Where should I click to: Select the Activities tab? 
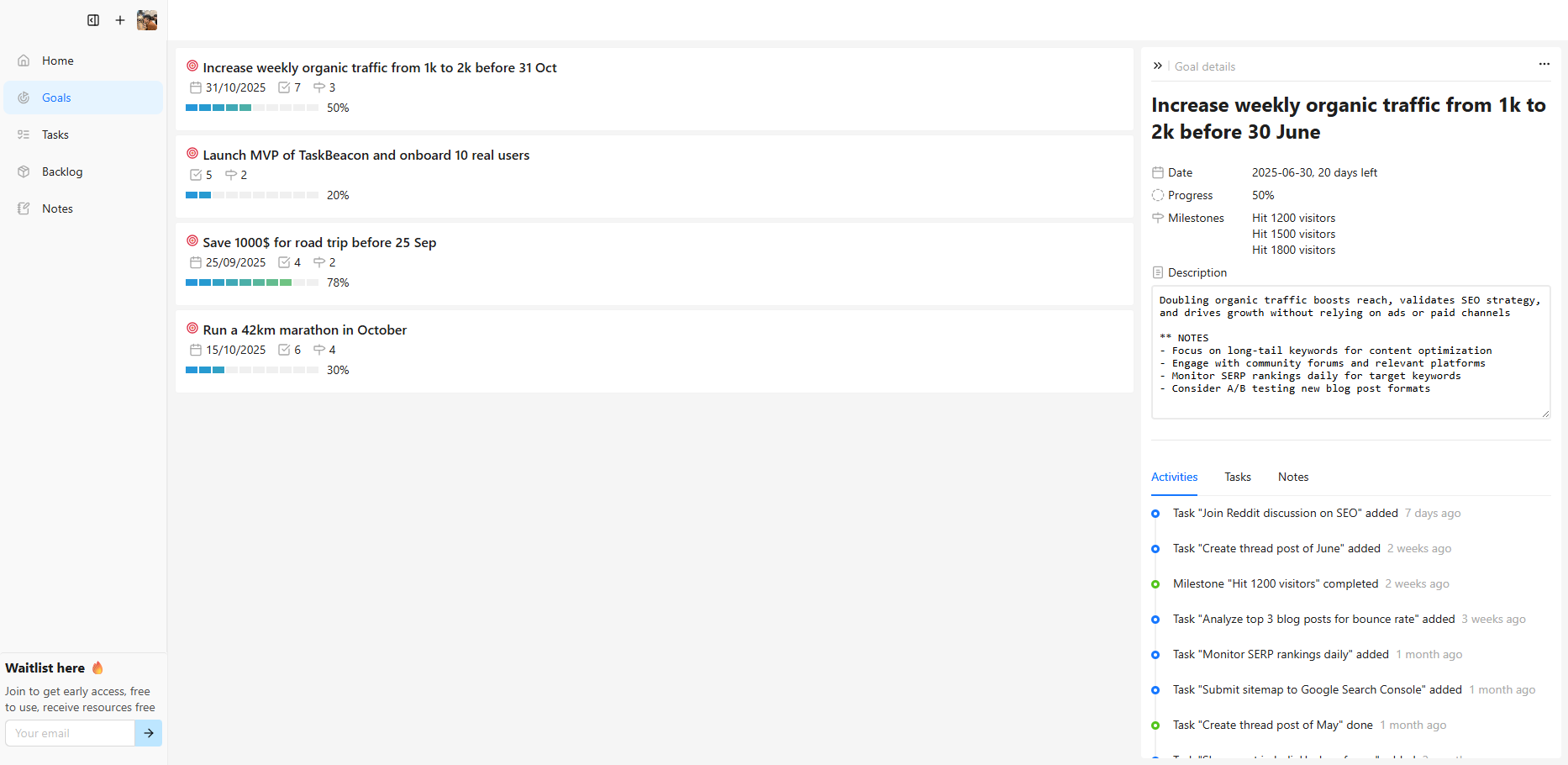pyautogui.click(x=1174, y=477)
